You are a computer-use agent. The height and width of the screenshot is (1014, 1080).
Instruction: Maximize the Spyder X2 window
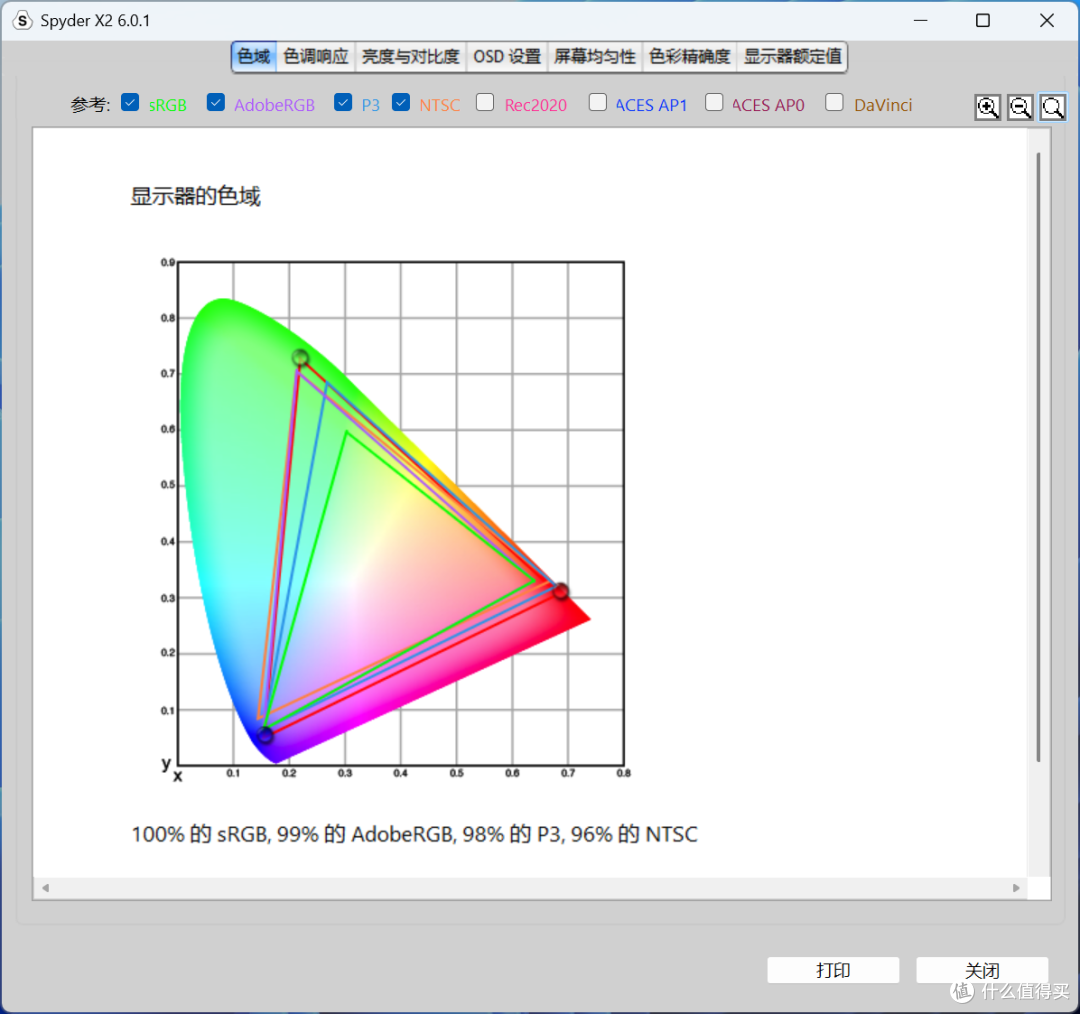[983, 21]
